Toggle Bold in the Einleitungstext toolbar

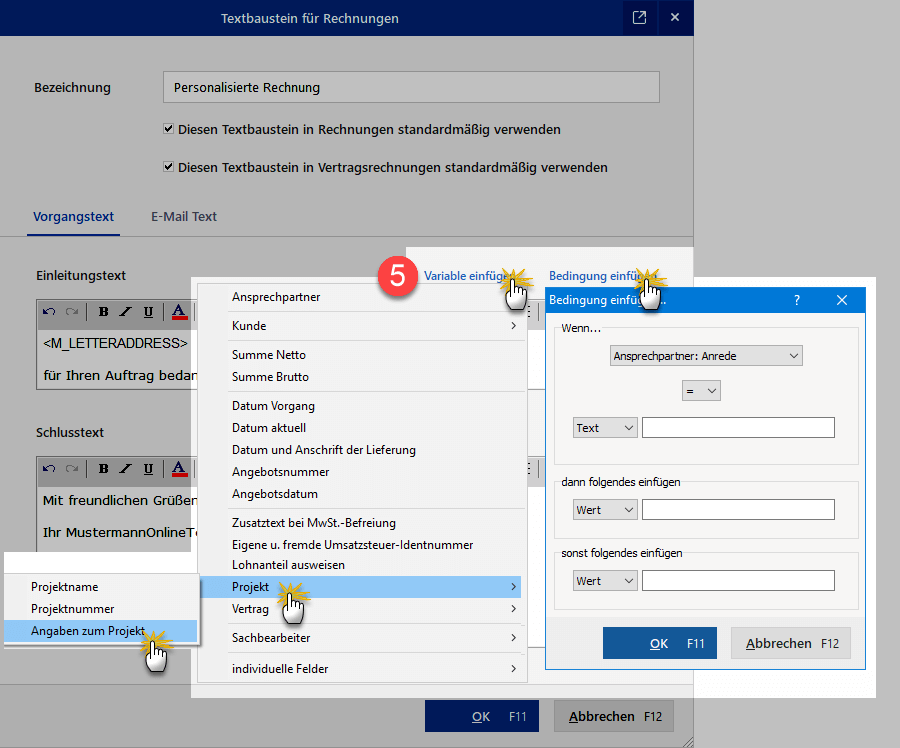(x=103, y=312)
